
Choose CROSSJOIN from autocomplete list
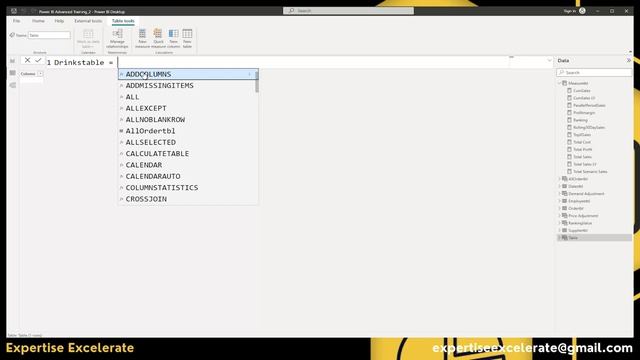coord(188,199)
